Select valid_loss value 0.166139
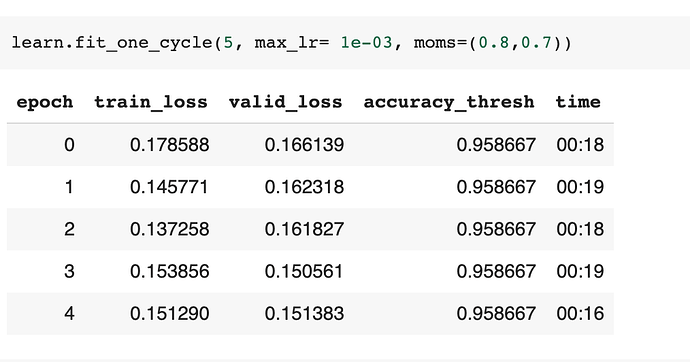 (304, 145)
